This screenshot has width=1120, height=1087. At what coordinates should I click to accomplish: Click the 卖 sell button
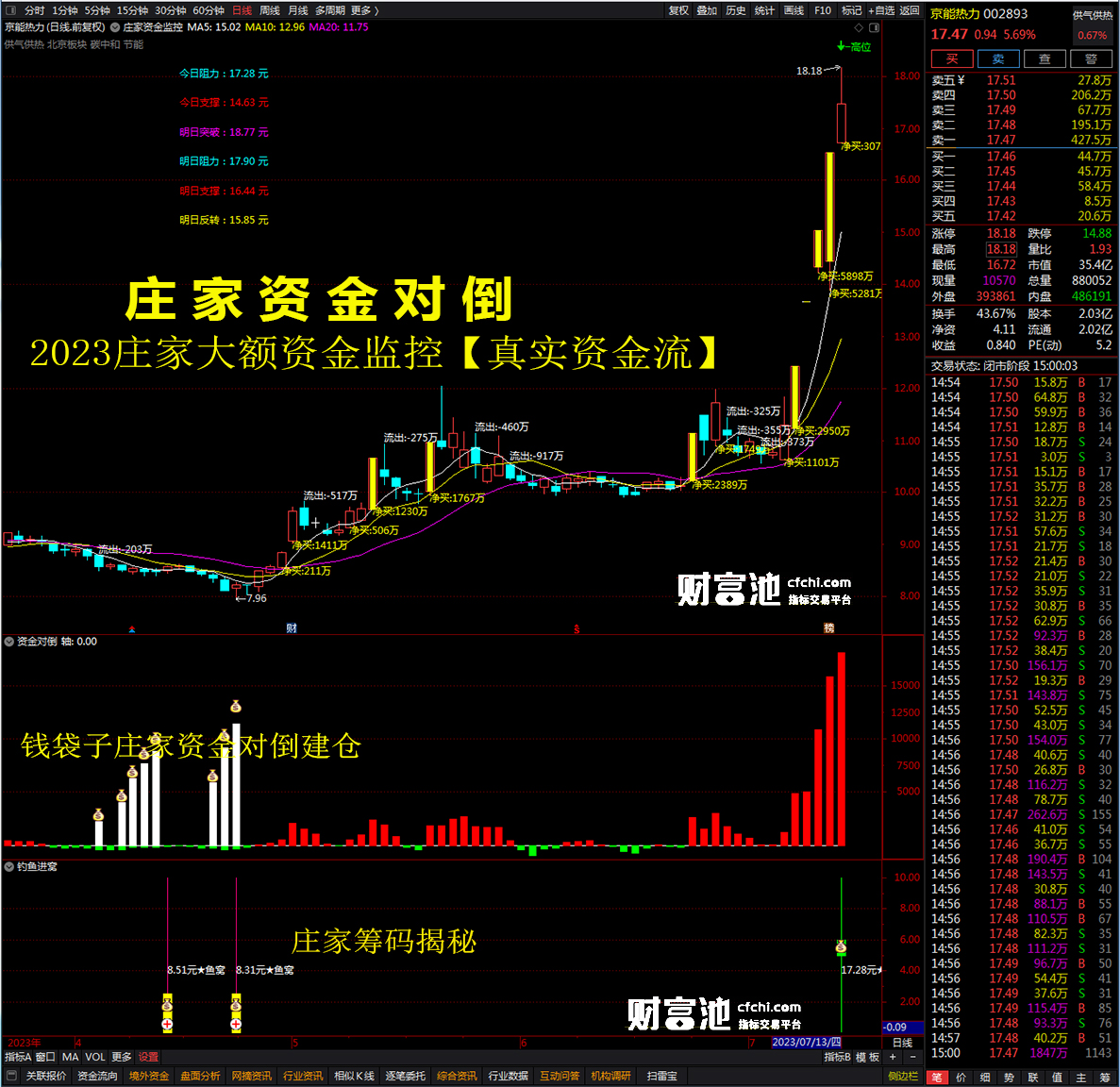click(x=998, y=59)
